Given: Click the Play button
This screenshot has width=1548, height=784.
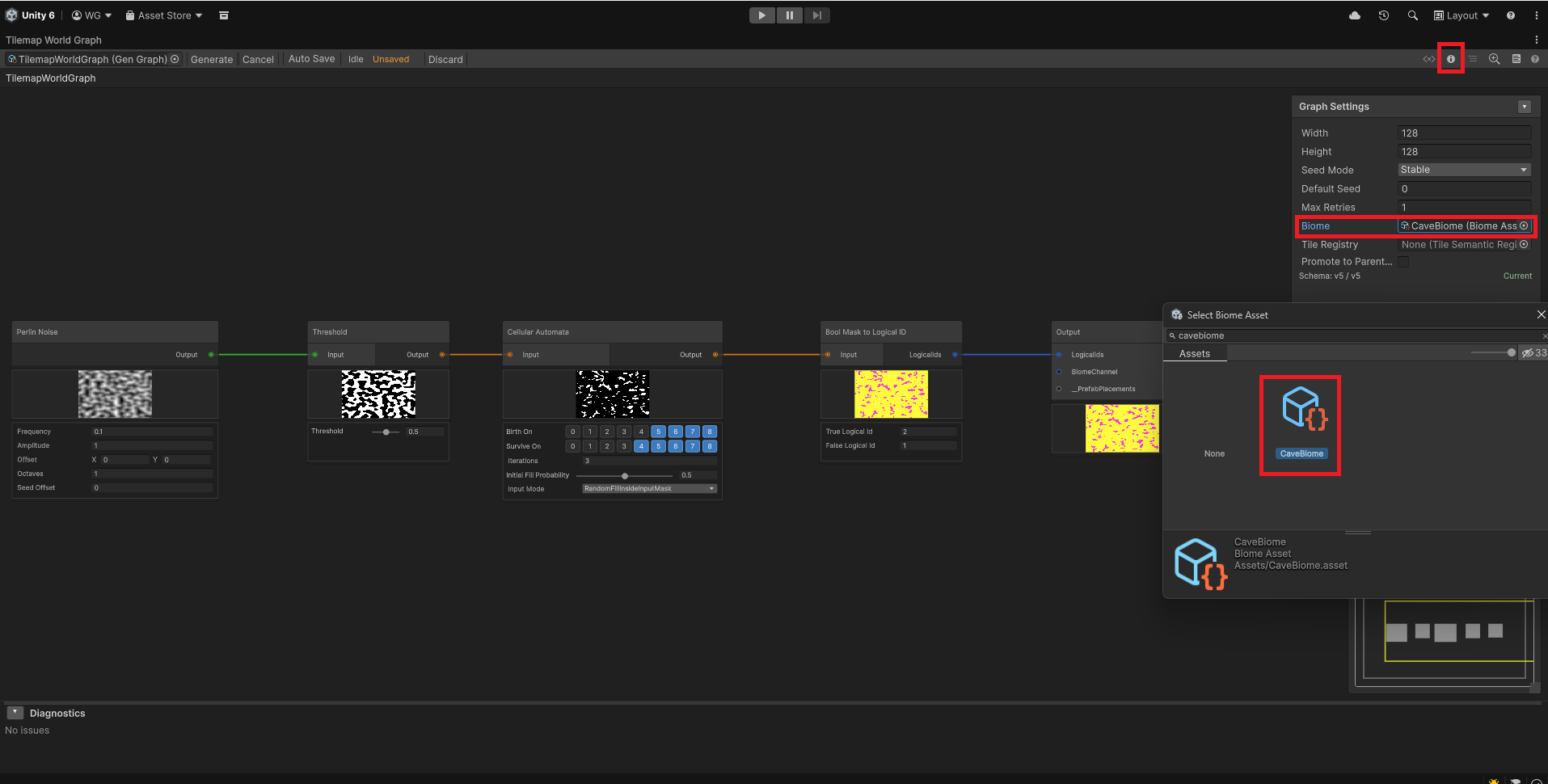Looking at the screenshot, I should 762,15.
